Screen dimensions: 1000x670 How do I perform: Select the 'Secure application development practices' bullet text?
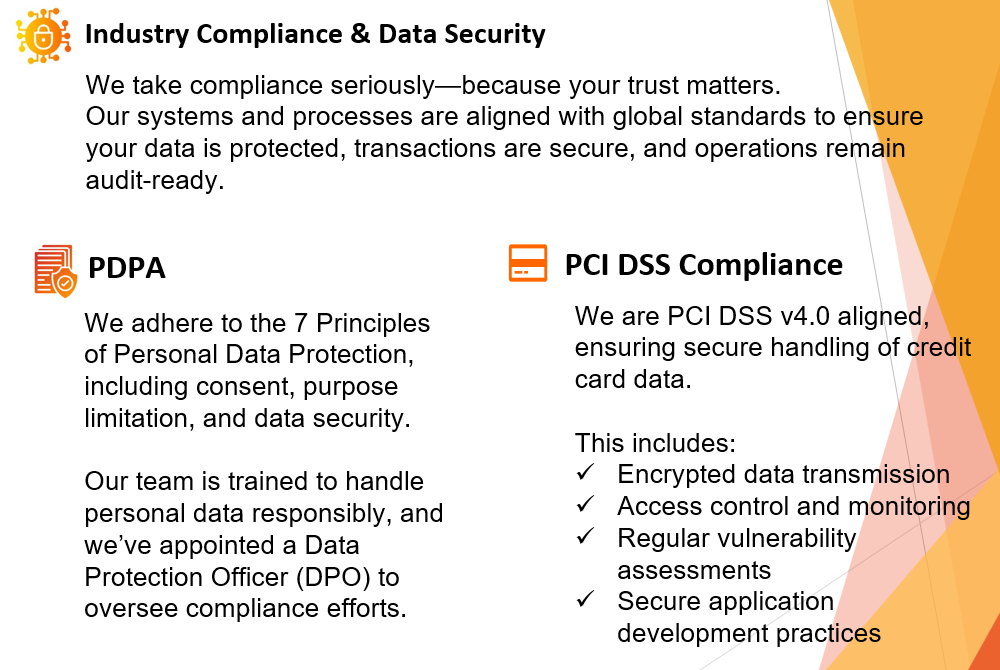(x=749, y=617)
